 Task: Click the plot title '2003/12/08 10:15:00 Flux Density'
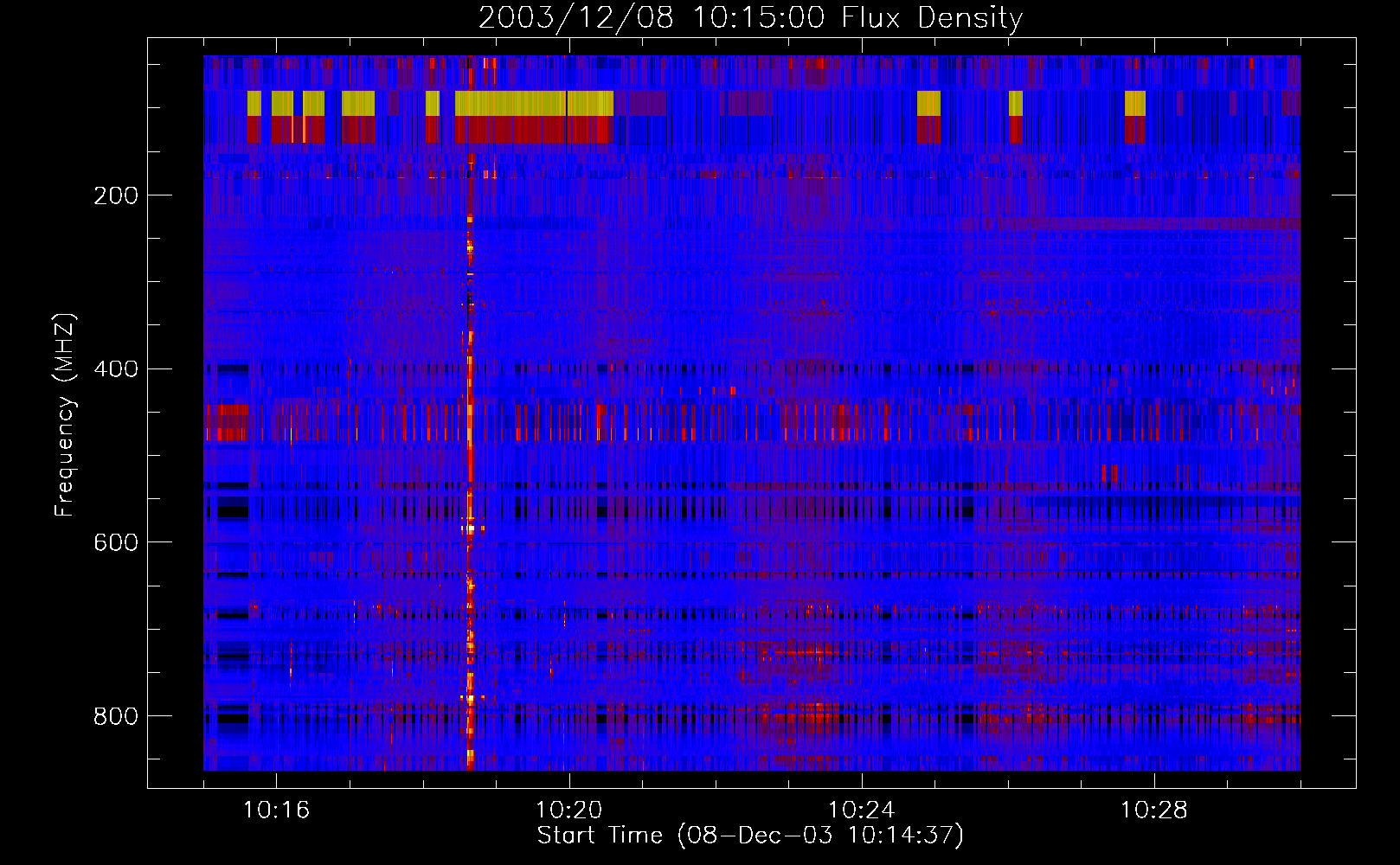pos(750,17)
